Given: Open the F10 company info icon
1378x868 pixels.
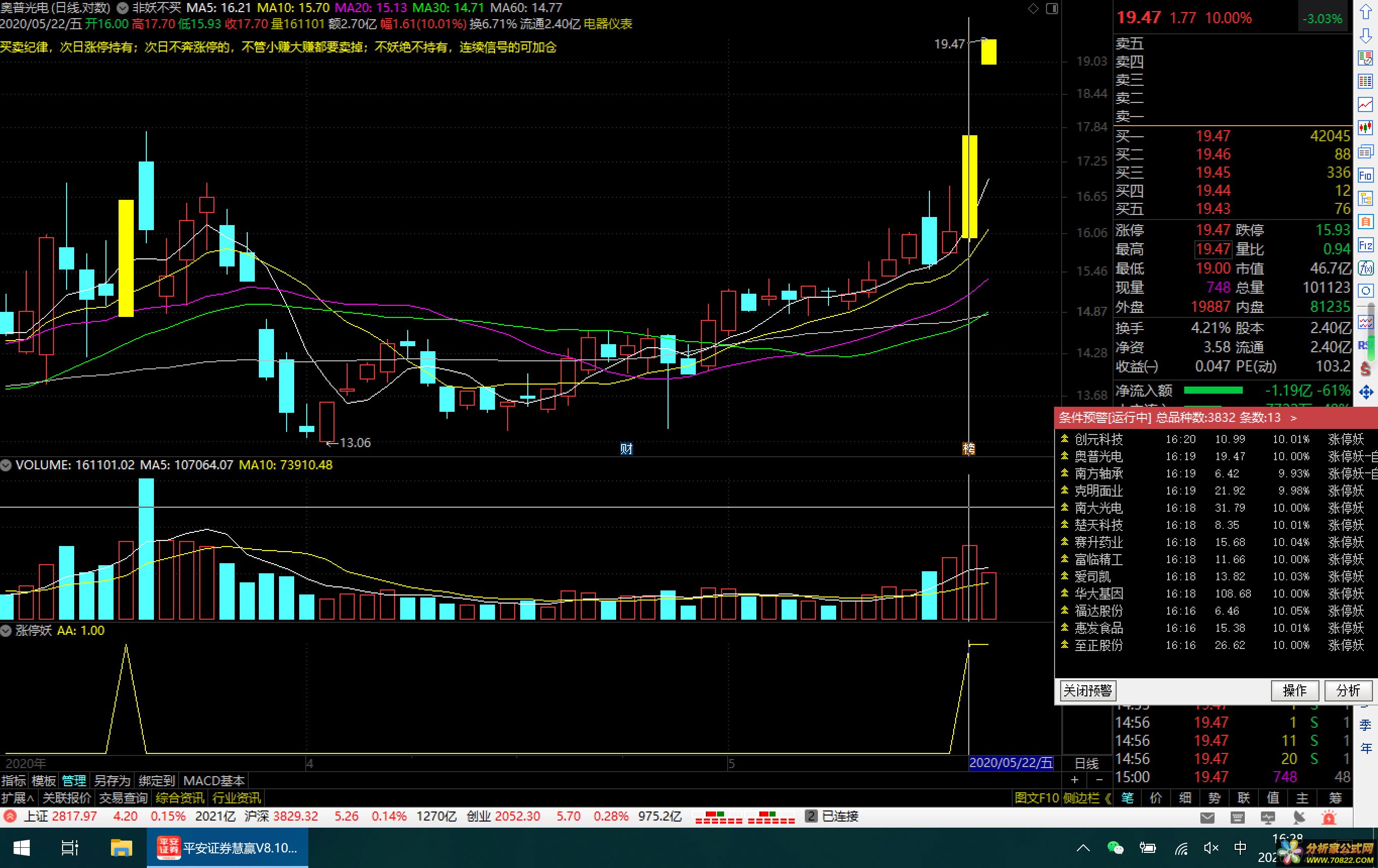Looking at the screenshot, I should coord(1365,175).
